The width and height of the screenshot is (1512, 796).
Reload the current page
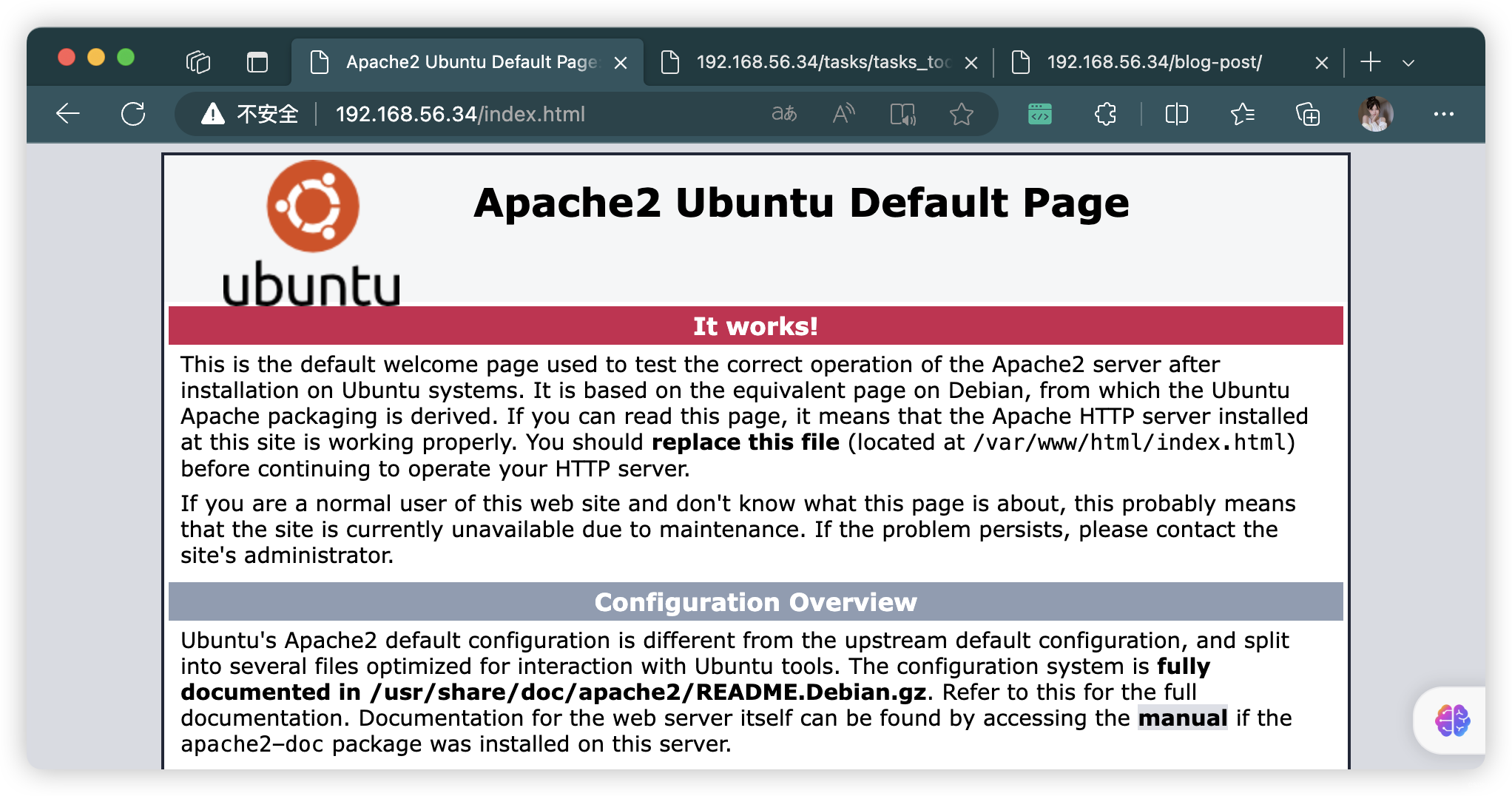(133, 114)
